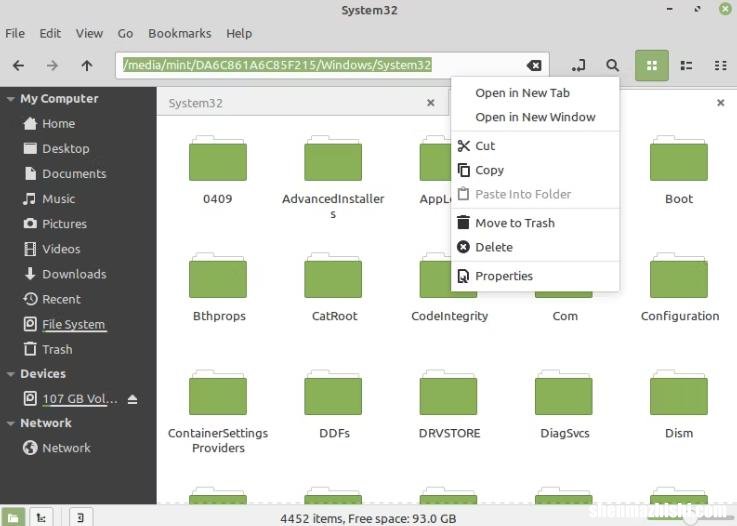
Task: Select the Bthprops folder
Action: 219,288
